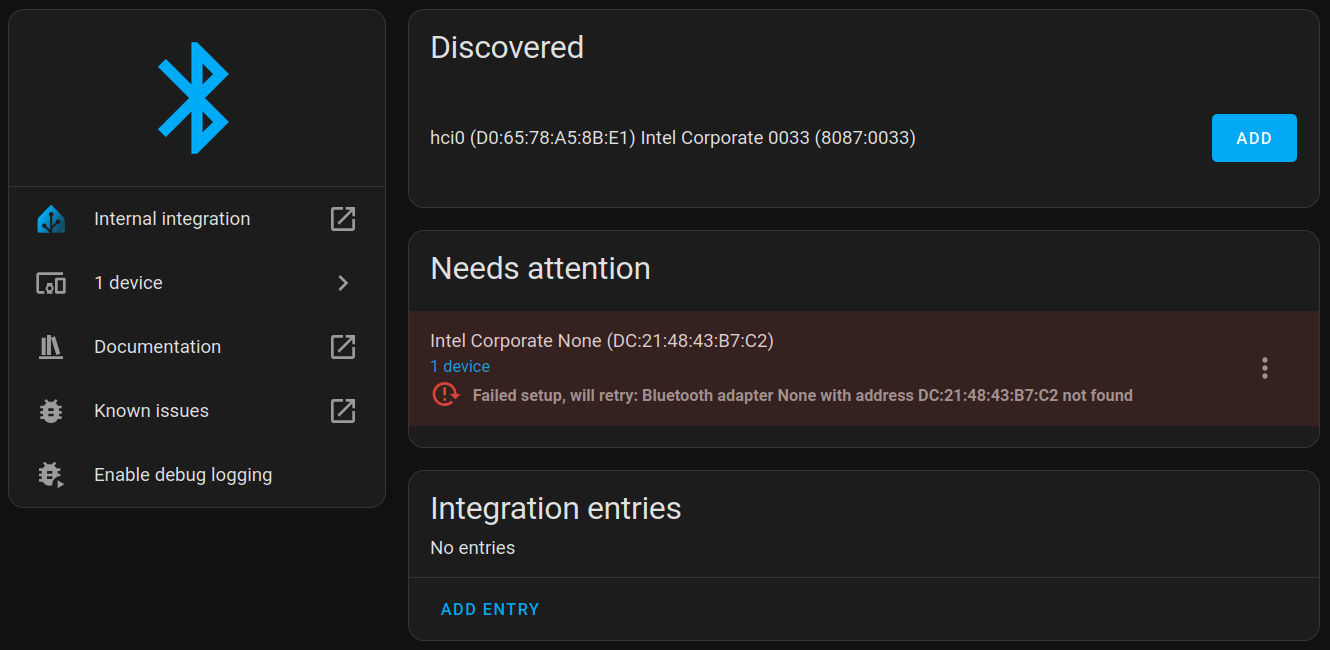Open external link icon beside Known issues

(343, 411)
